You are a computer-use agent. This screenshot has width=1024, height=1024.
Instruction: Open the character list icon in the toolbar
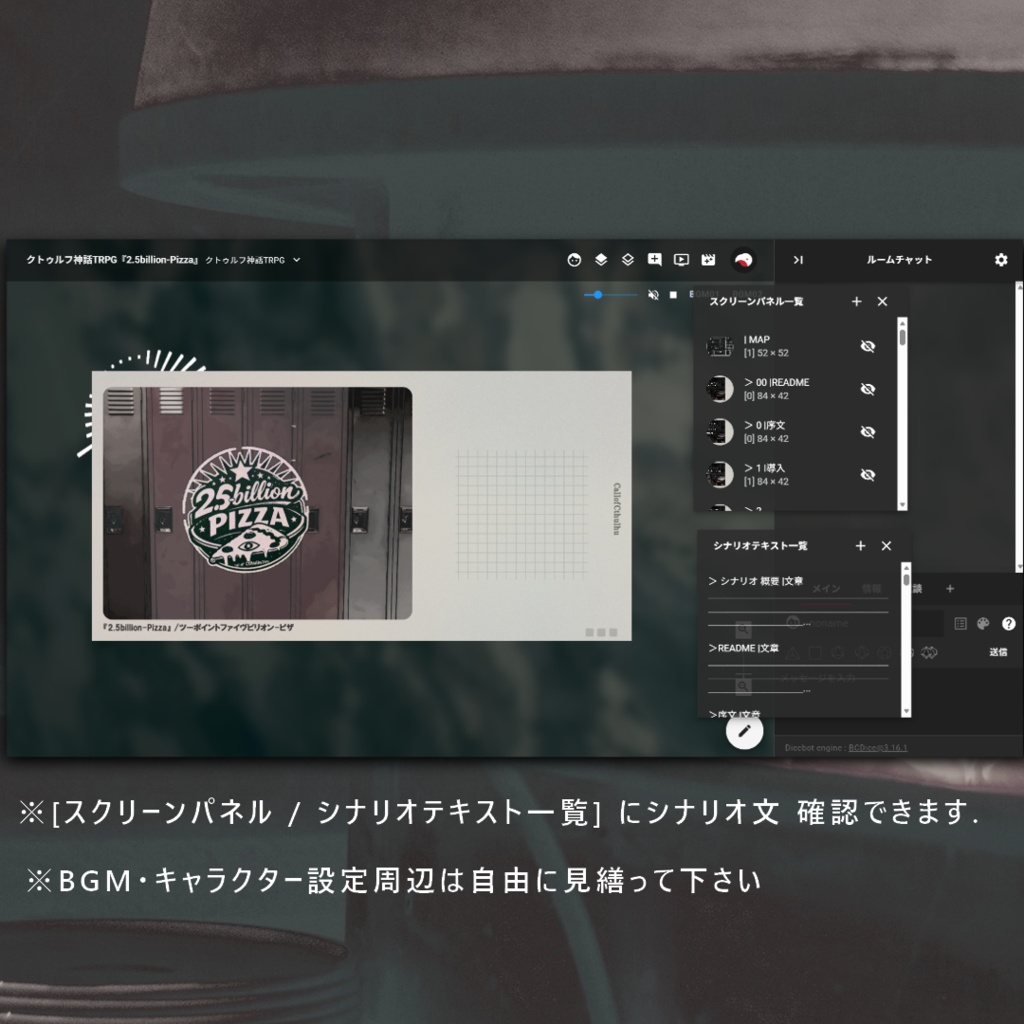pos(574,259)
